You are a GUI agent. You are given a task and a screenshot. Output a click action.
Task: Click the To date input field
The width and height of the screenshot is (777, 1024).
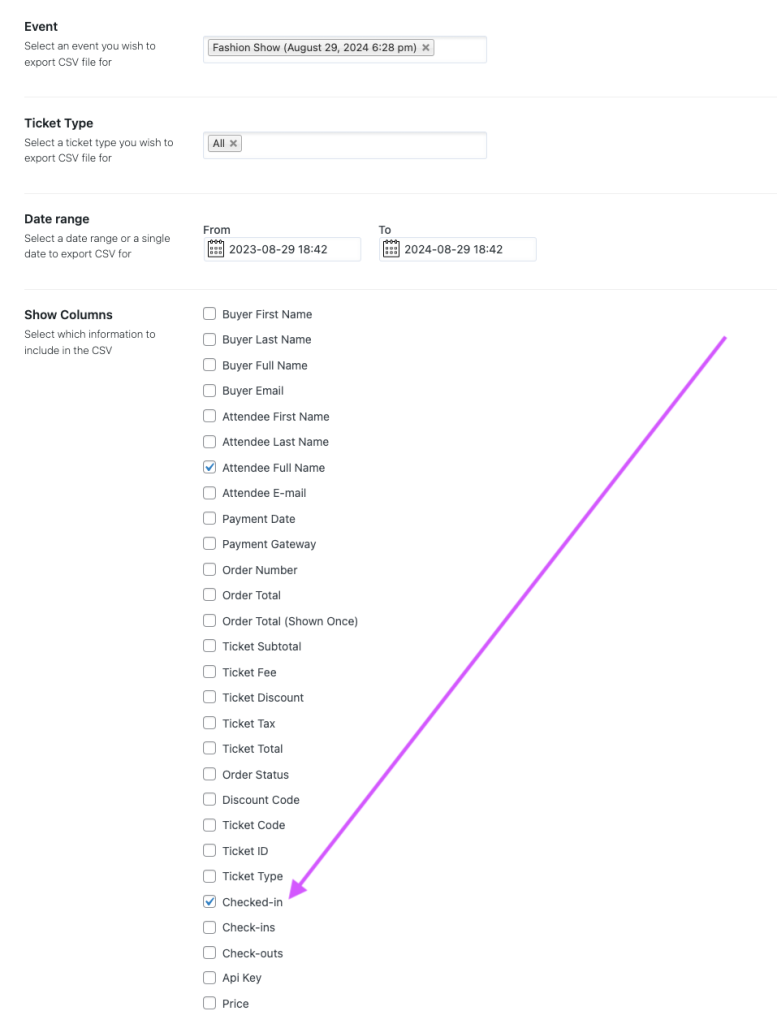pos(466,249)
